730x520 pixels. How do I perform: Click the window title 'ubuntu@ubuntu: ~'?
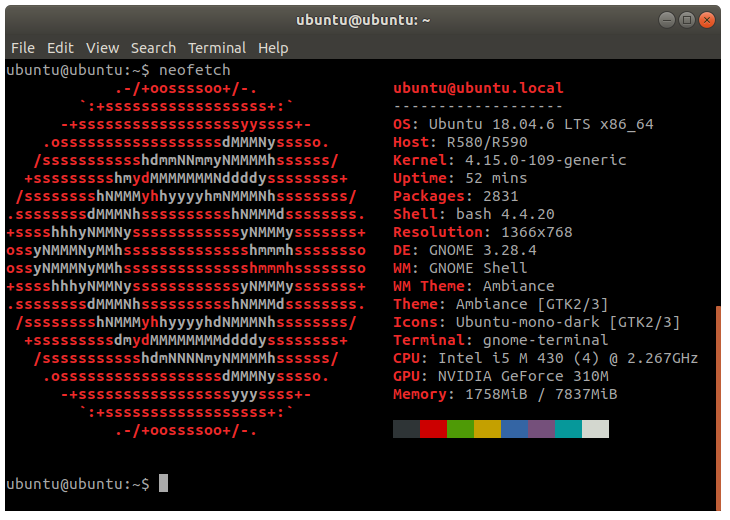coord(363,20)
